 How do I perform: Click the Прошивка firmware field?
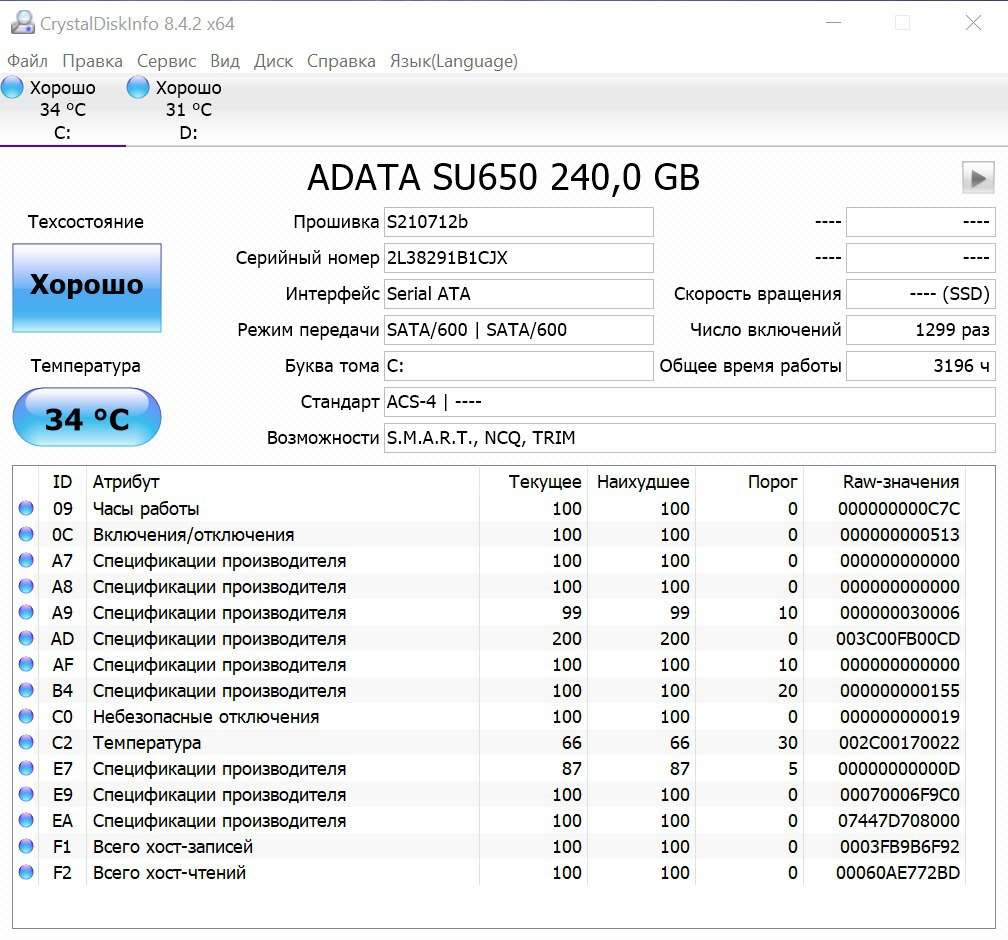(518, 222)
